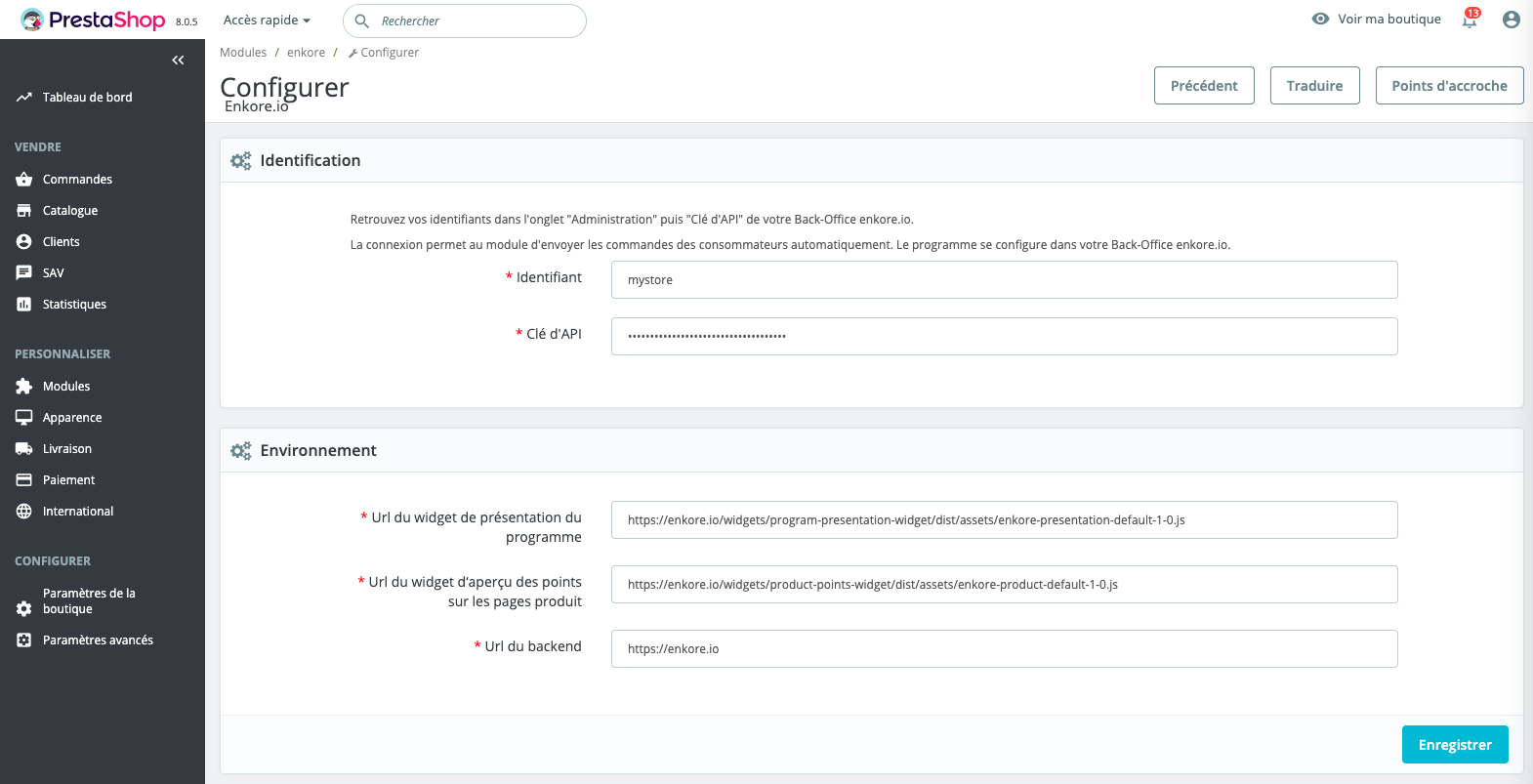Click the search magnifier icon
The width and height of the screenshot is (1533, 784).
361,21
